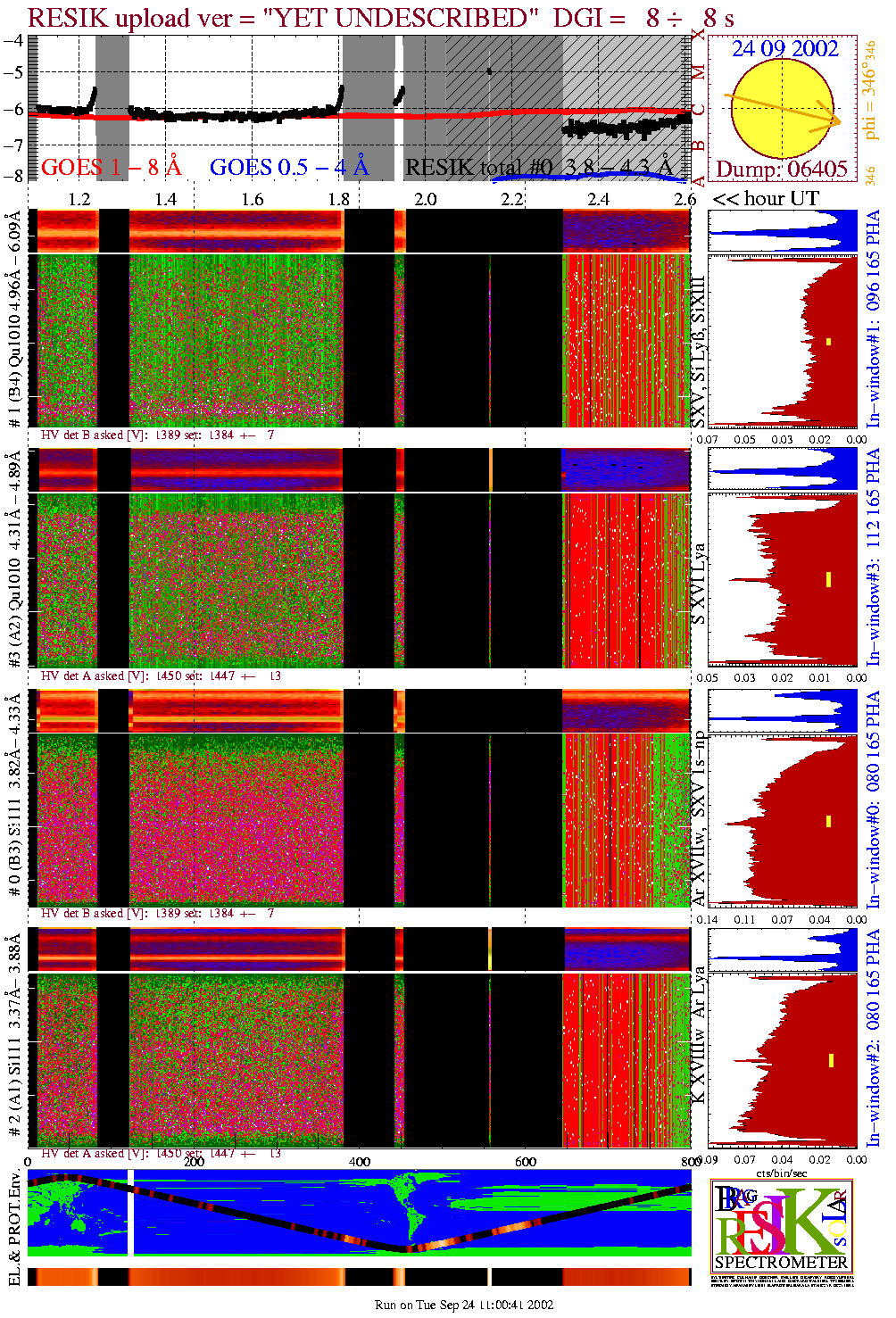Select the red GOES 1 – 8 Å legend
The image size is (896, 1318).
point(111,167)
